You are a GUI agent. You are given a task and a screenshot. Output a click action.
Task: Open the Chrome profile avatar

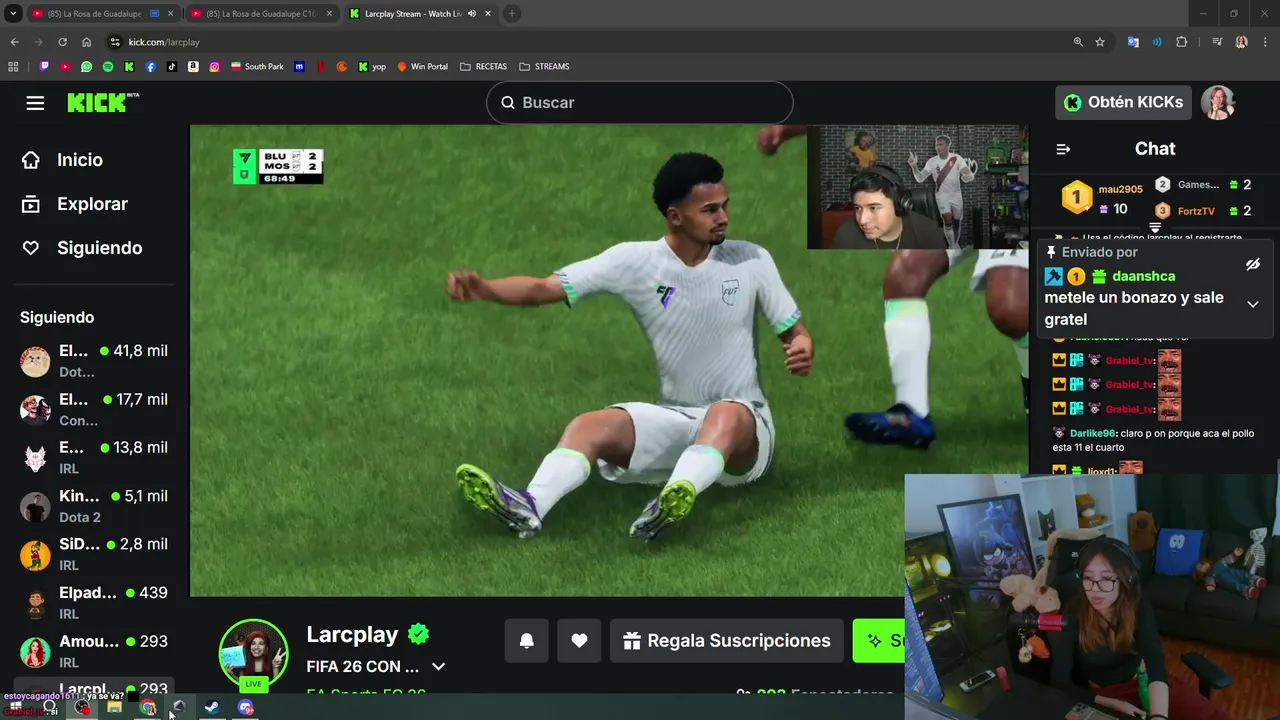coord(1241,42)
